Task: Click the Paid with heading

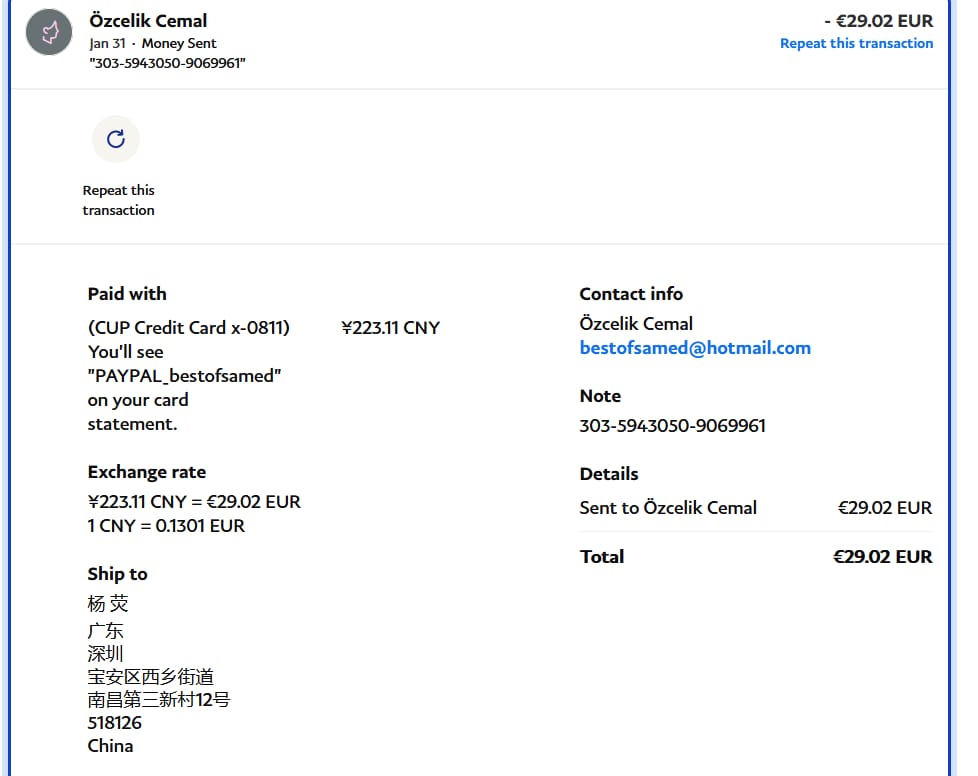Action: click(127, 294)
